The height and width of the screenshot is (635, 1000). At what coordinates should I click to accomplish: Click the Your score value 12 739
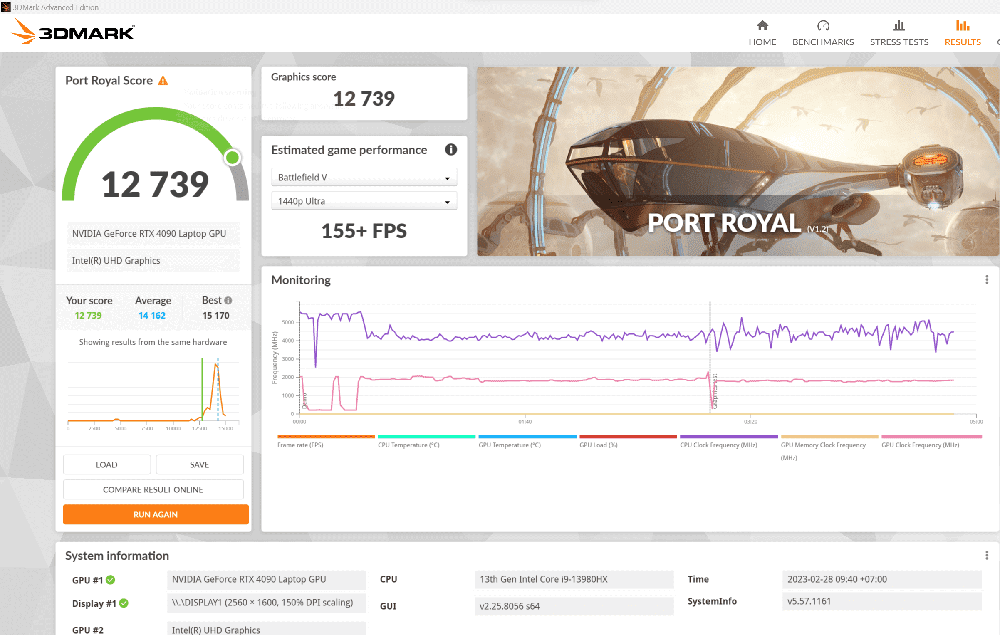88,316
